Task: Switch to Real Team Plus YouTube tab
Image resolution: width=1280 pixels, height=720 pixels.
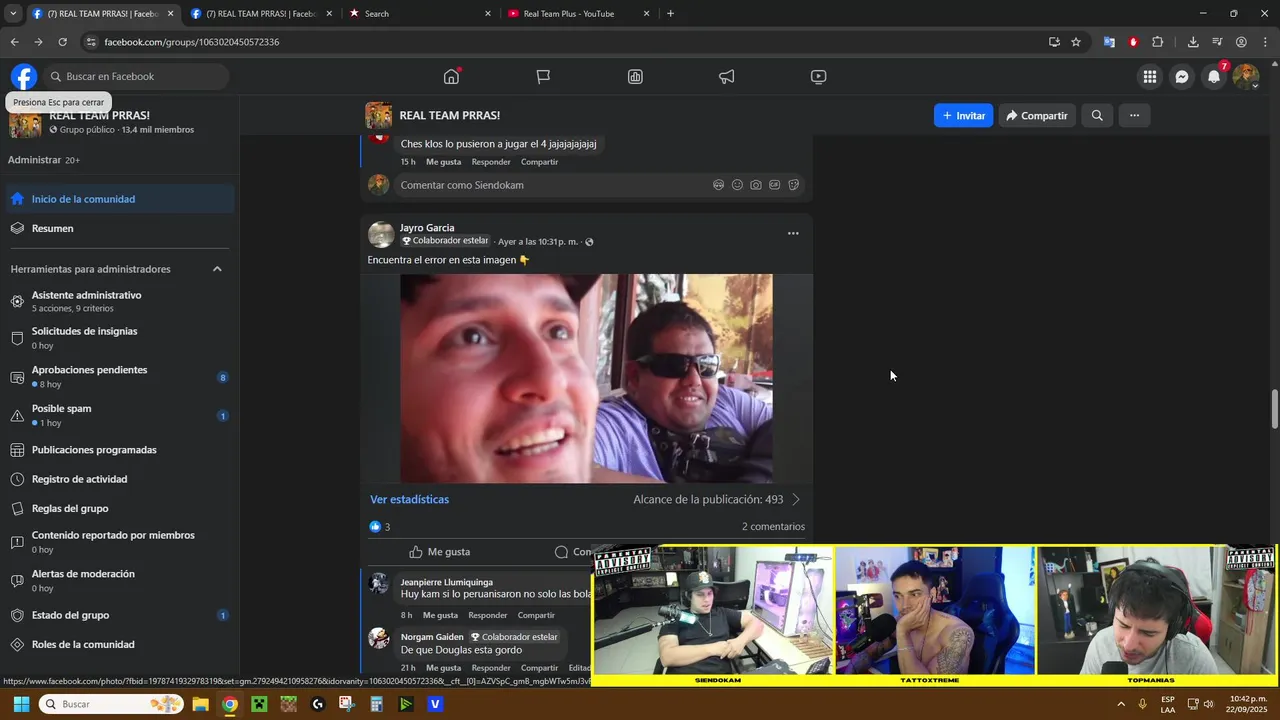Action: [x=578, y=14]
